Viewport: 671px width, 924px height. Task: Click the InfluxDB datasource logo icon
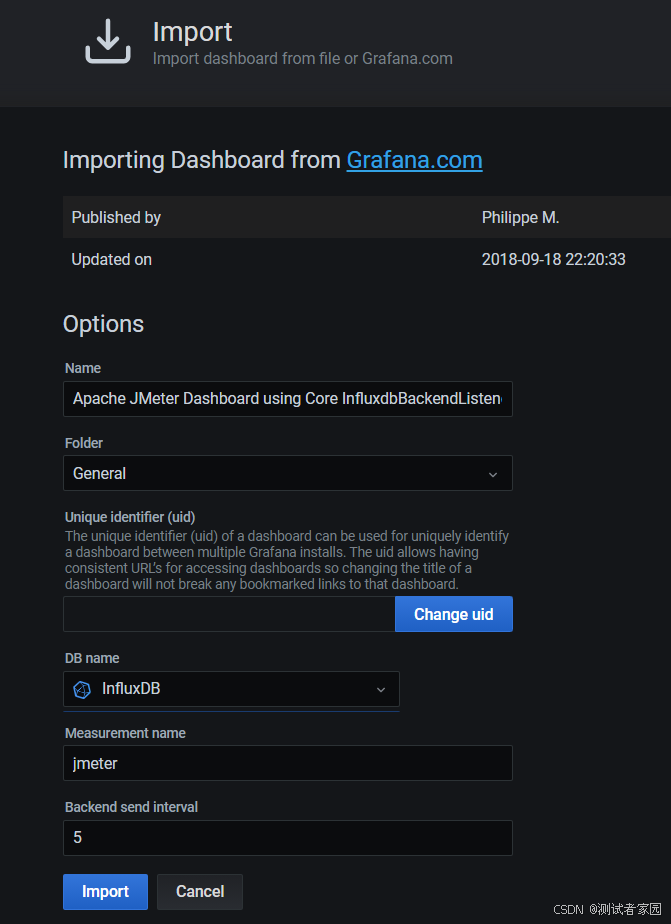(82, 689)
